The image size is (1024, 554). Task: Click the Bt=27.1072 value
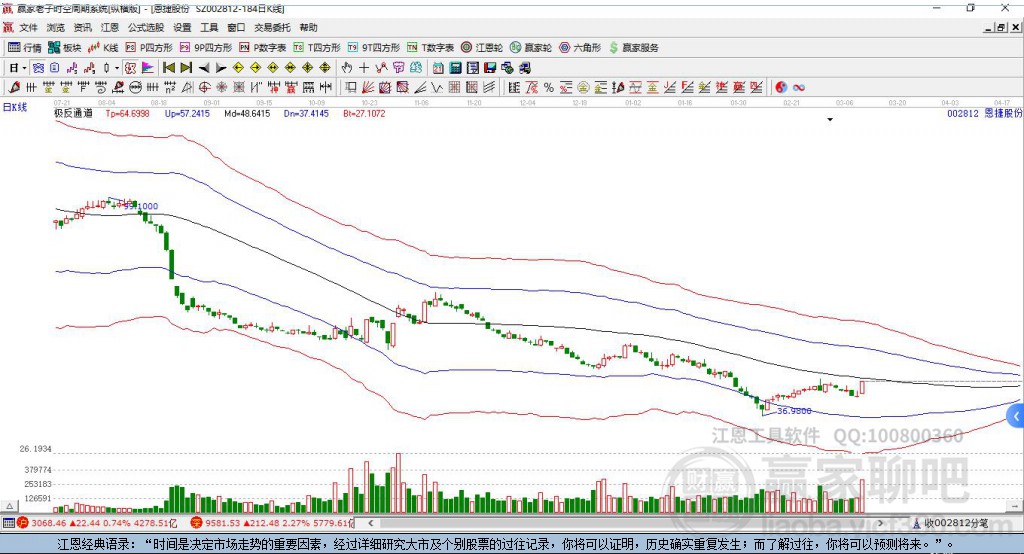pyautogui.click(x=364, y=113)
